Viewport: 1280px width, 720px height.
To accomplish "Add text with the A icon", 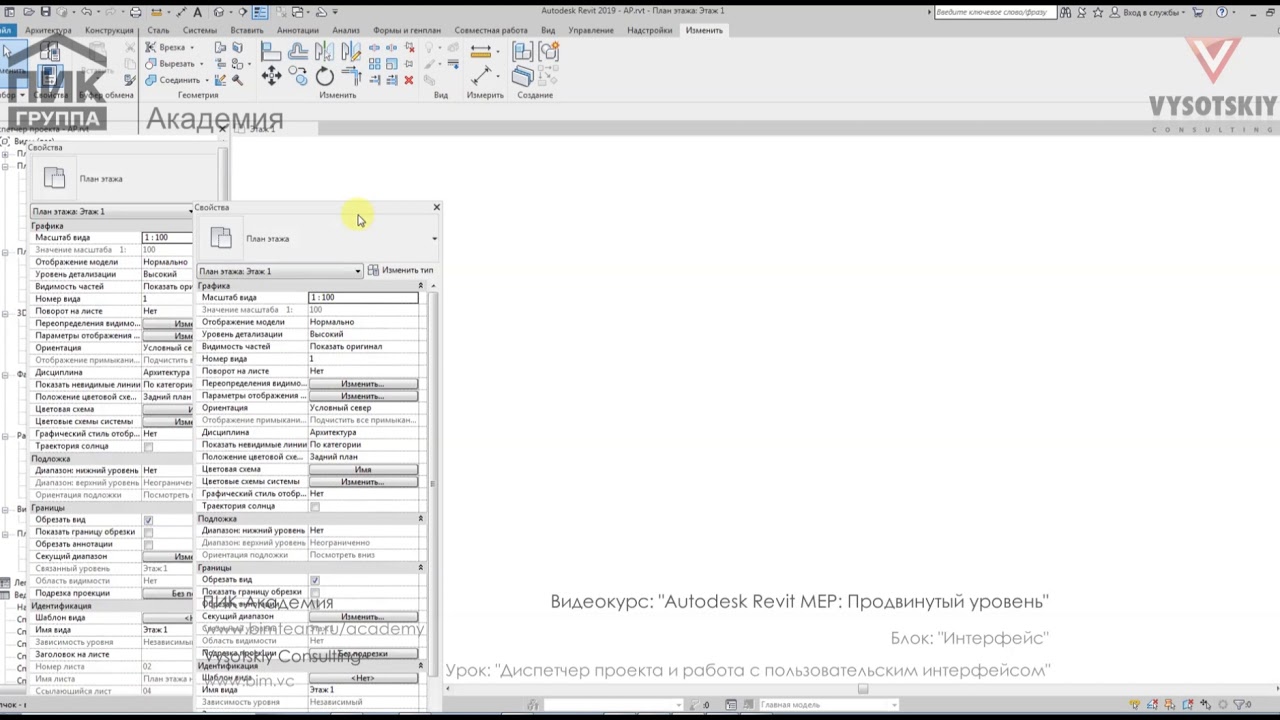I will (x=197, y=12).
